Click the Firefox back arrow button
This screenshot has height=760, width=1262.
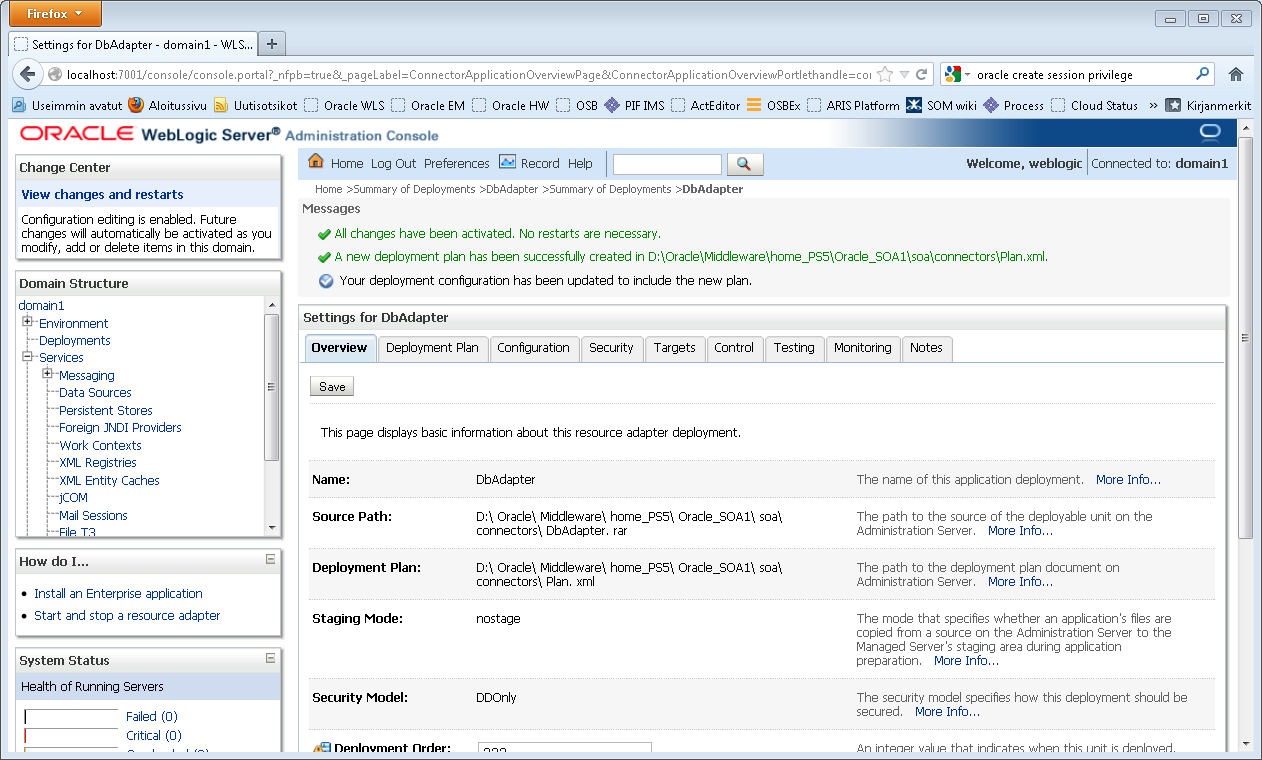(27, 74)
